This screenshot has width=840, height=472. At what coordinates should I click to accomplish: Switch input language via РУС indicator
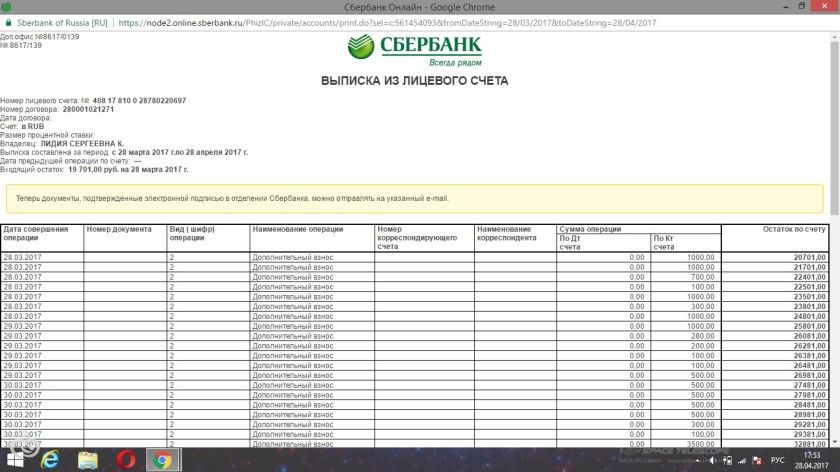coord(778,460)
